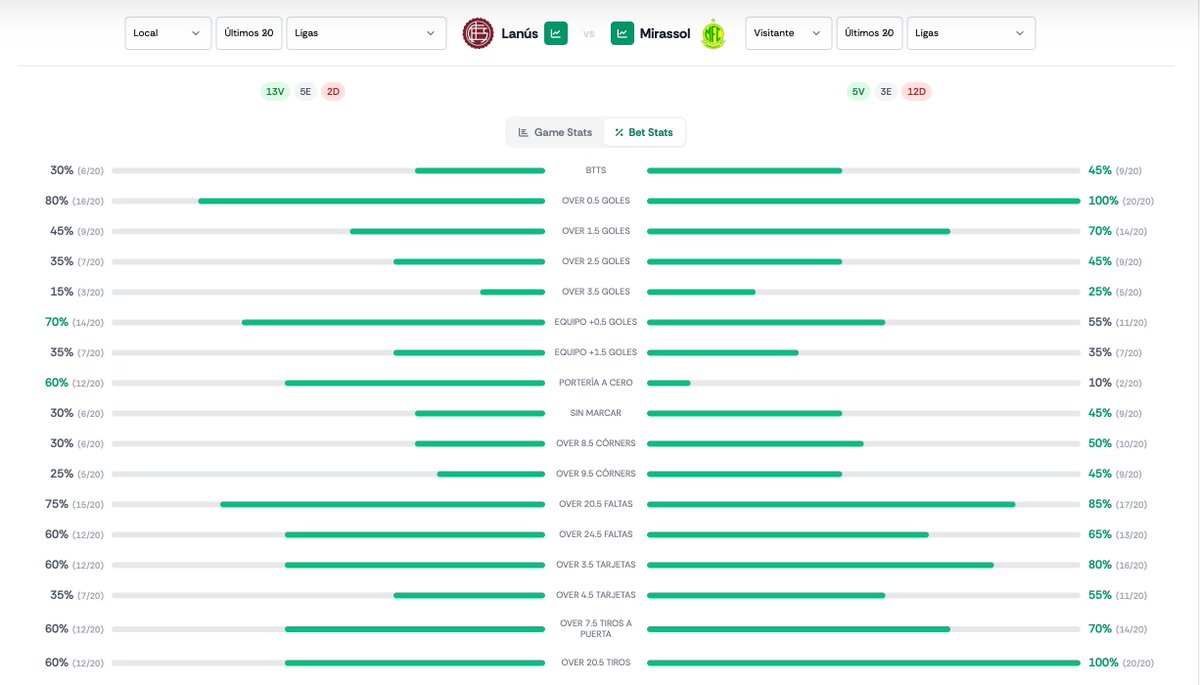Click the OVER 9.5 CÓRNERS label
1200x685 pixels.
pos(596,474)
